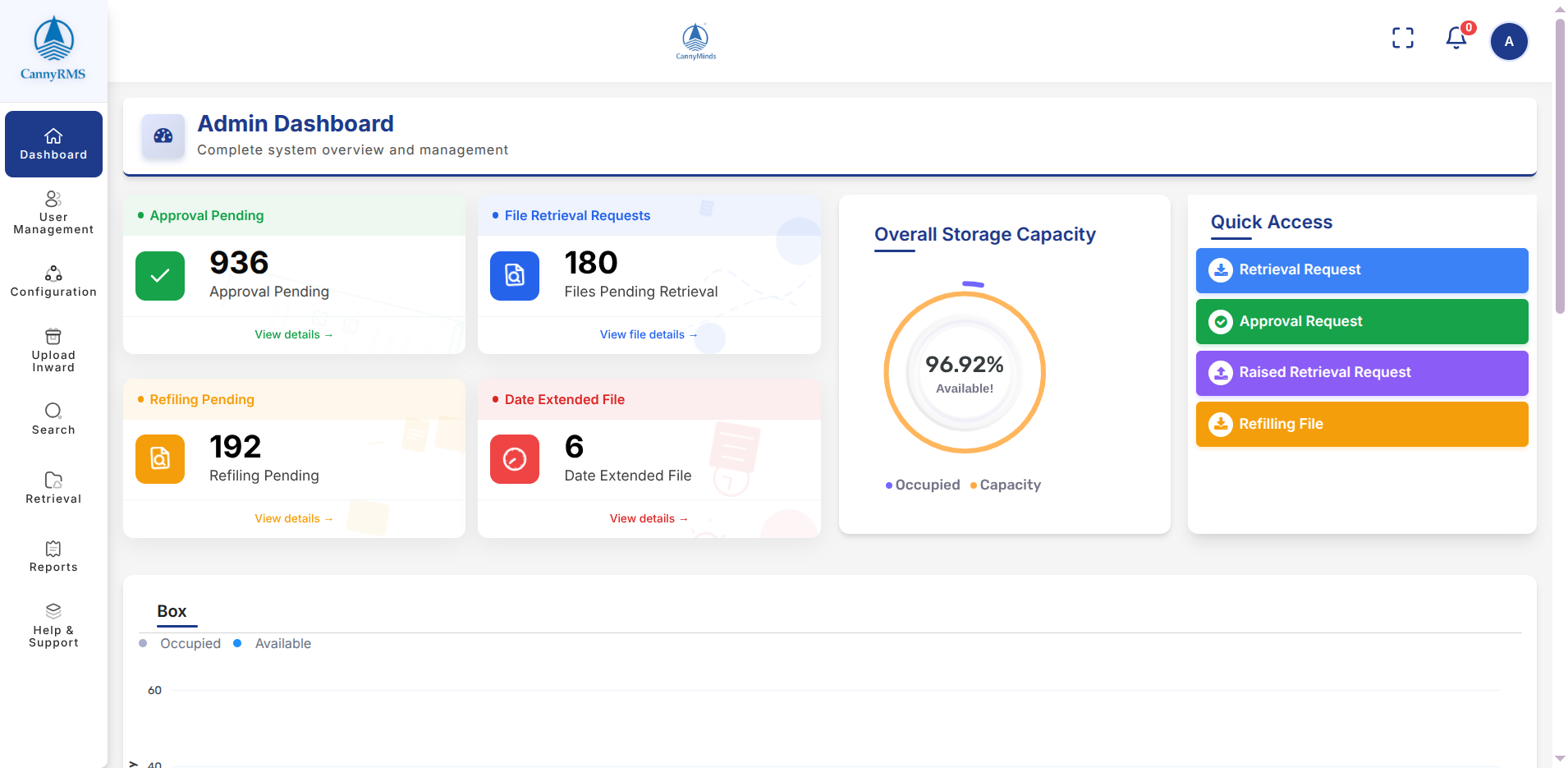Go to Upload Inward section
The width and height of the screenshot is (1568, 768).
[53, 350]
